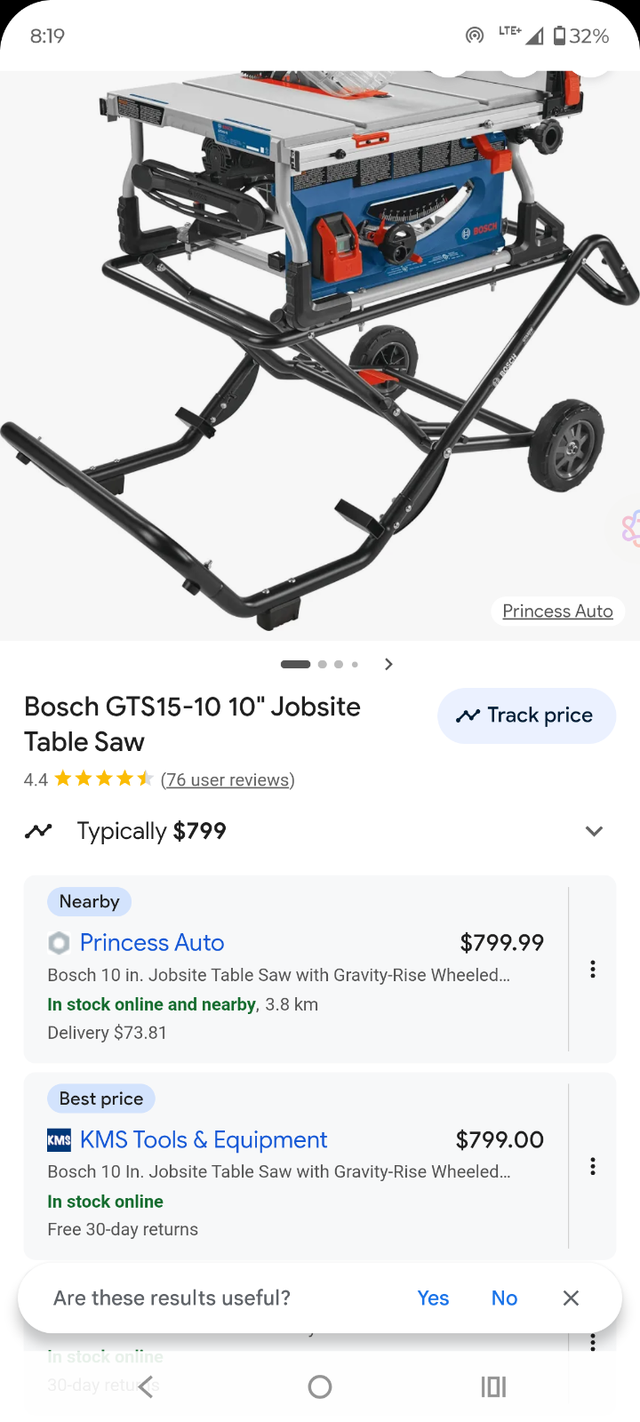Select the second image carousel dot
Image resolution: width=640 pixels, height=1422 pixels.
click(x=323, y=664)
